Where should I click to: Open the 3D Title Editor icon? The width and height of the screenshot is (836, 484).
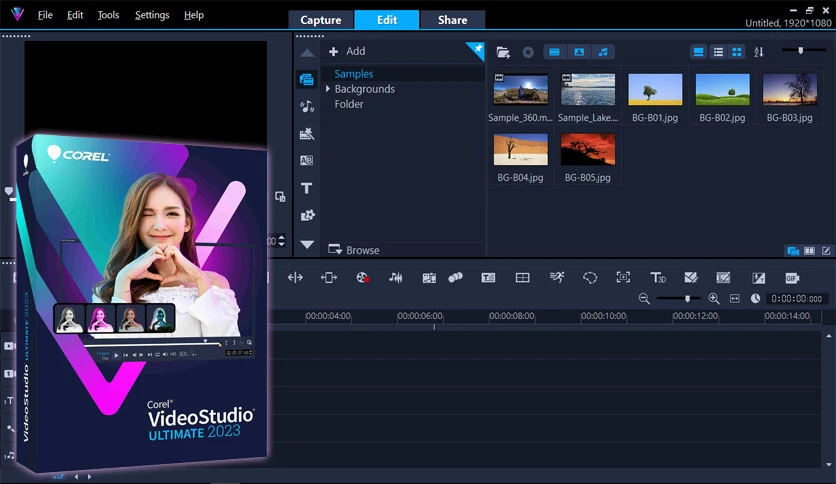click(x=658, y=278)
